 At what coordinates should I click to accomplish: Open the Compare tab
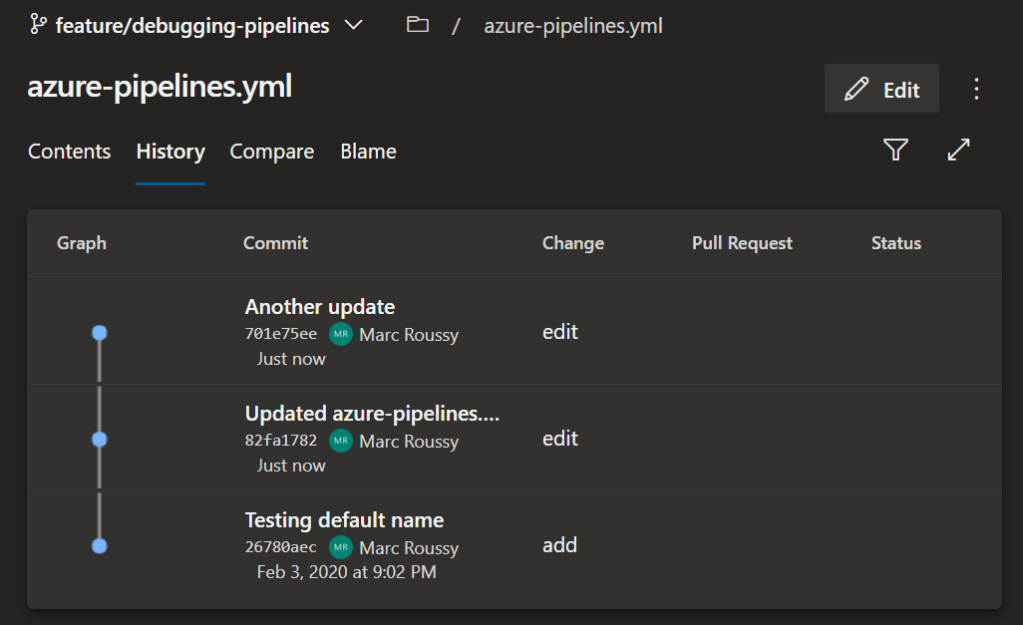click(x=272, y=151)
